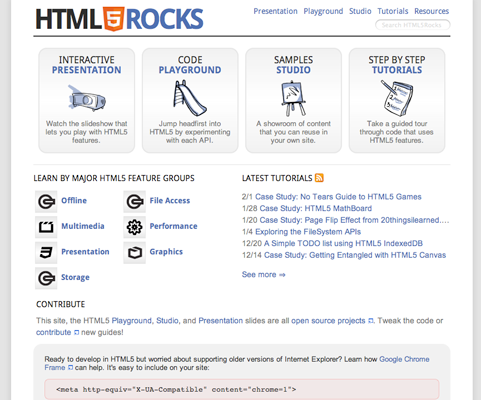This screenshot has width=481, height=400.
Task: Click the Presentation CSS3 icon
Action: [x=46, y=253]
